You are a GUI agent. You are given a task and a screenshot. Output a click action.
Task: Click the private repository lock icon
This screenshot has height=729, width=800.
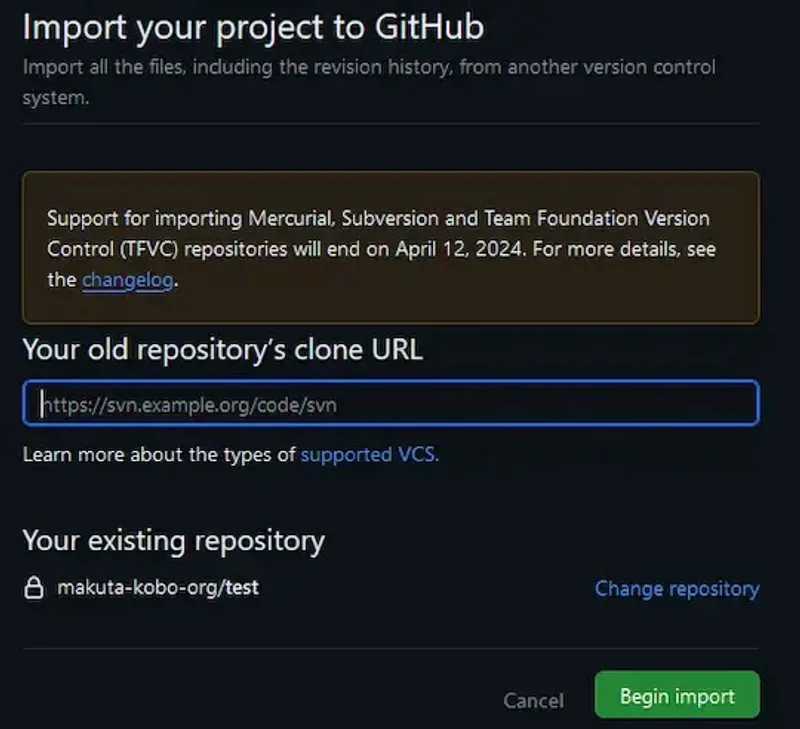34,588
